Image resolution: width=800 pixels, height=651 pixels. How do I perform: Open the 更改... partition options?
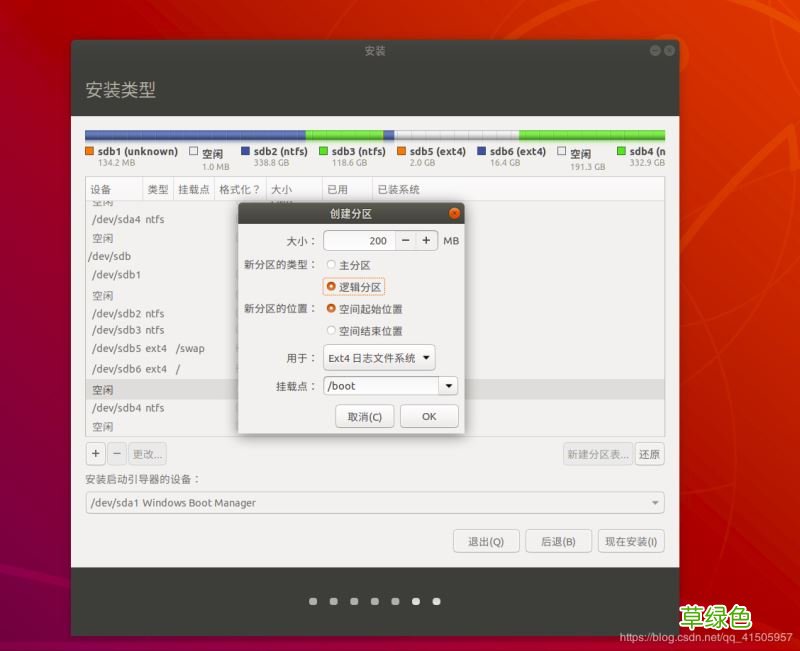coord(147,453)
